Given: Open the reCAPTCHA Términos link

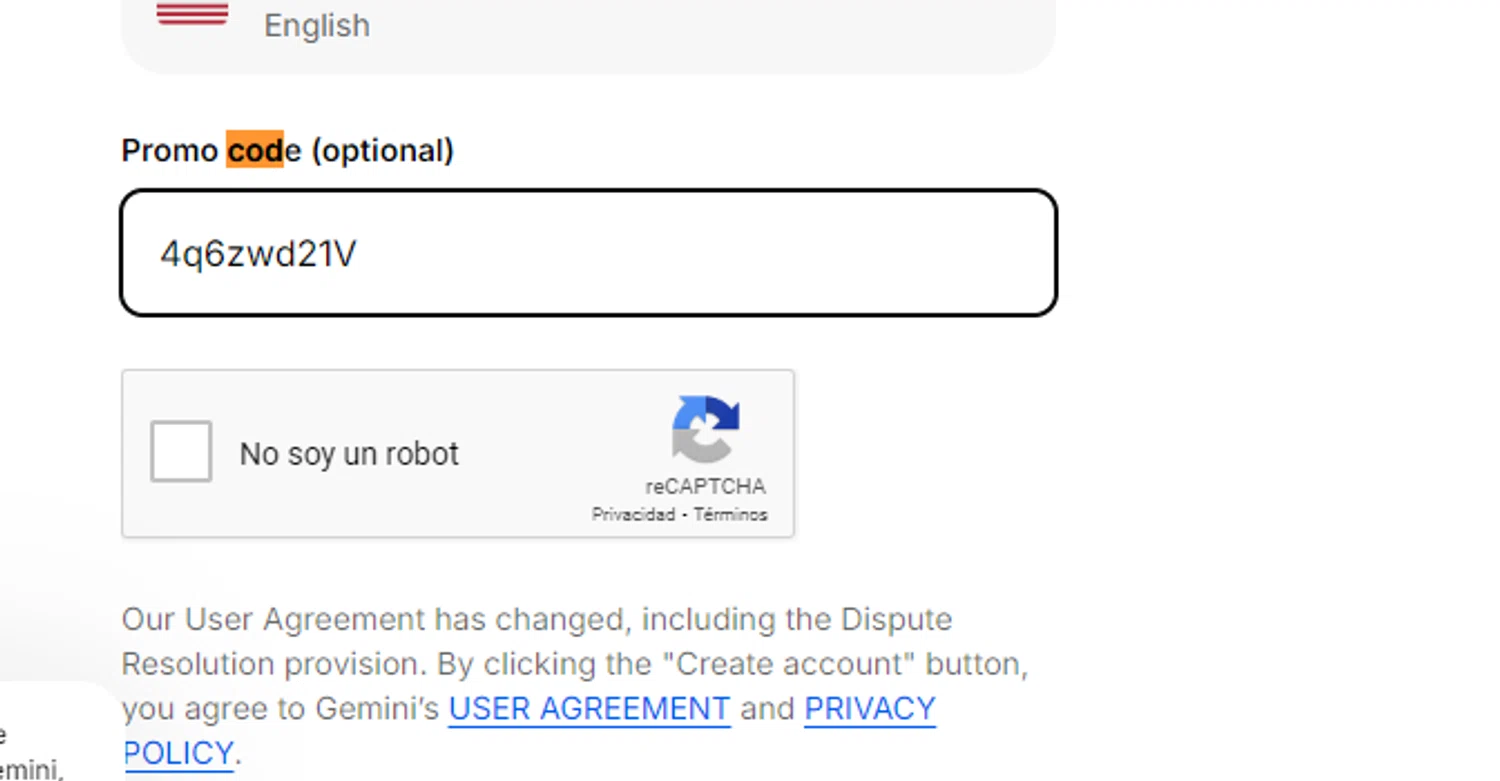Looking at the screenshot, I should pyautogui.click(x=730, y=515).
